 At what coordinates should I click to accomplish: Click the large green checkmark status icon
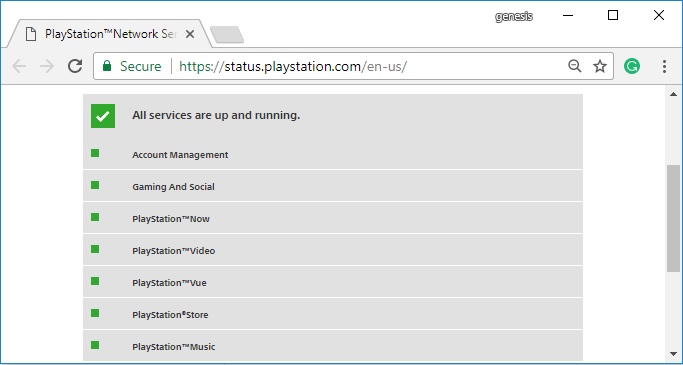point(103,116)
